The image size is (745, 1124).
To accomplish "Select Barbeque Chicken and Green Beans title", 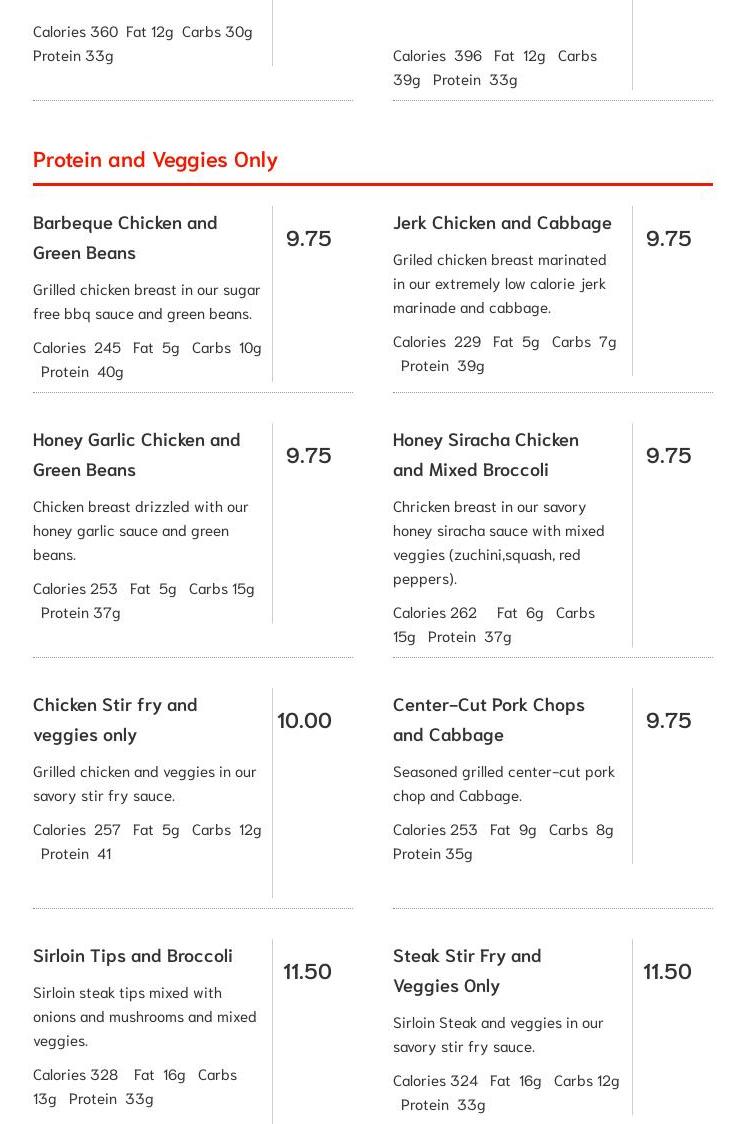I will [x=125, y=238].
